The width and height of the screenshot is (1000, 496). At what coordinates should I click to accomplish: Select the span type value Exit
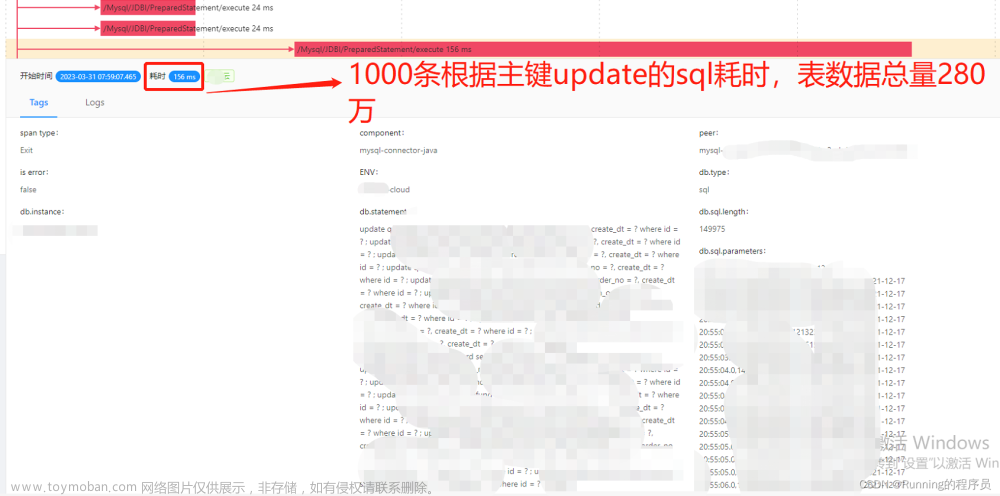tap(27, 150)
